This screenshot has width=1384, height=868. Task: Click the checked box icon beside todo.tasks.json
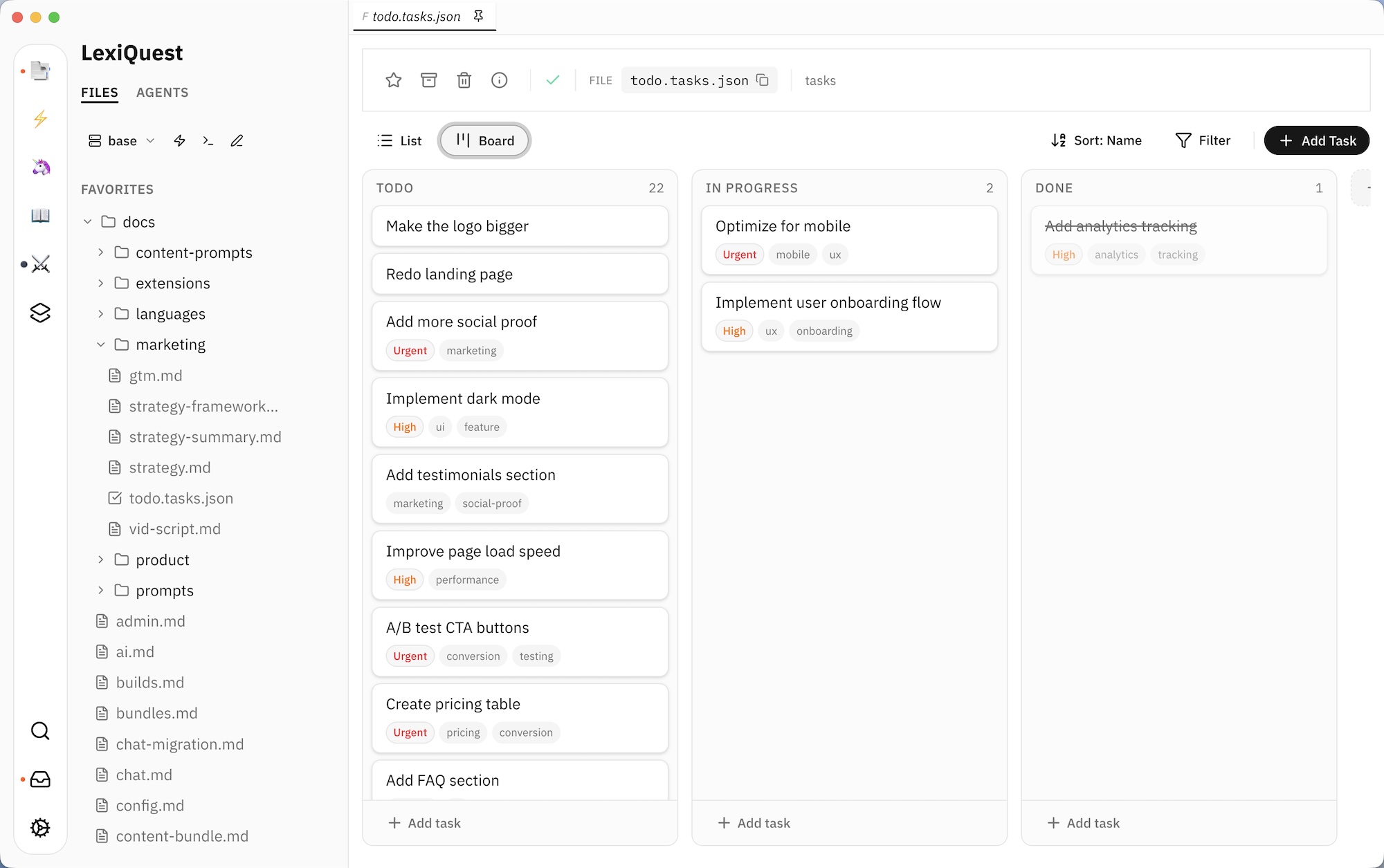pyautogui.click(x=115, y=498)
